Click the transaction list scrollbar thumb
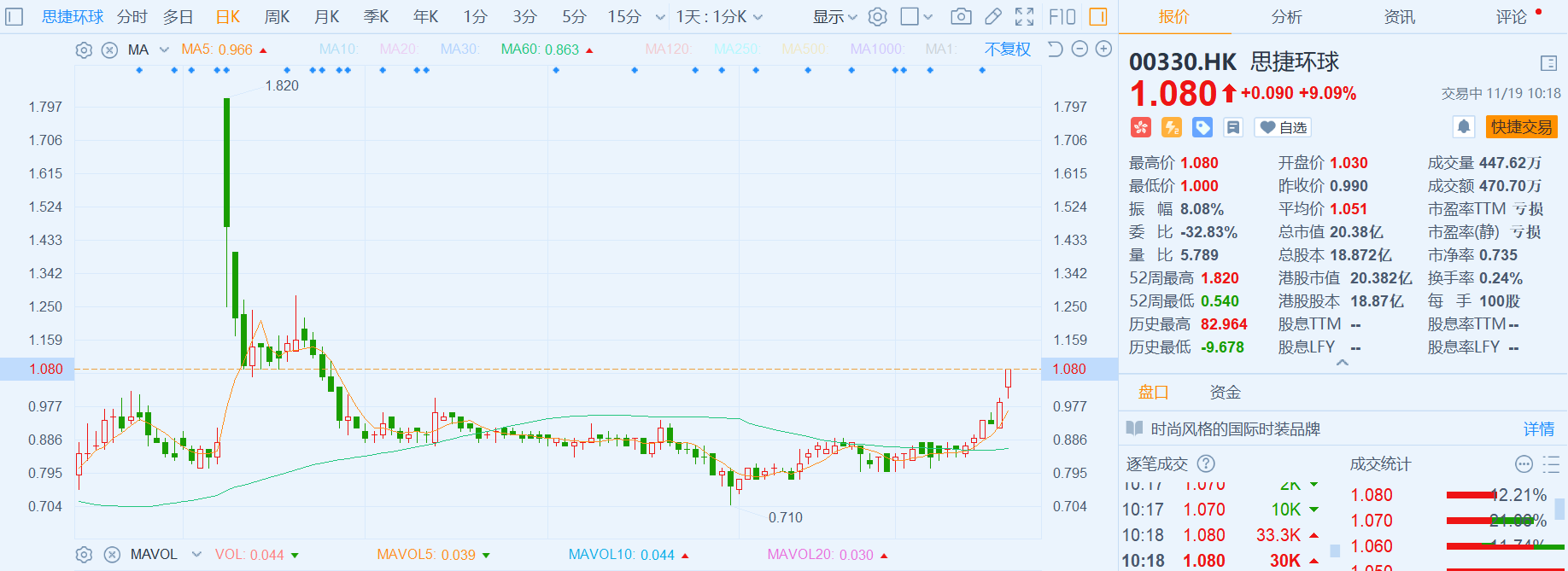This screenshot has width=1568, height=571. [1335, 551]
